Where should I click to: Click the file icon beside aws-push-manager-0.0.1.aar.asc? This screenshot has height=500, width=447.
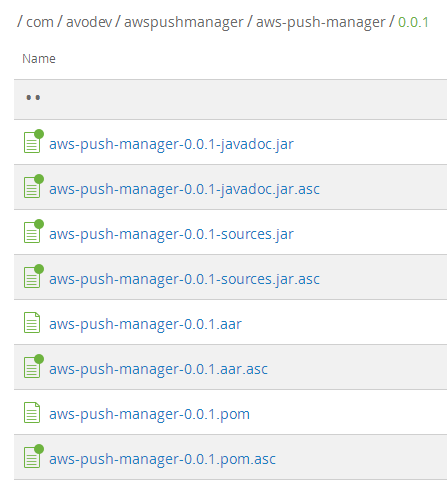[x=33, y=366]
